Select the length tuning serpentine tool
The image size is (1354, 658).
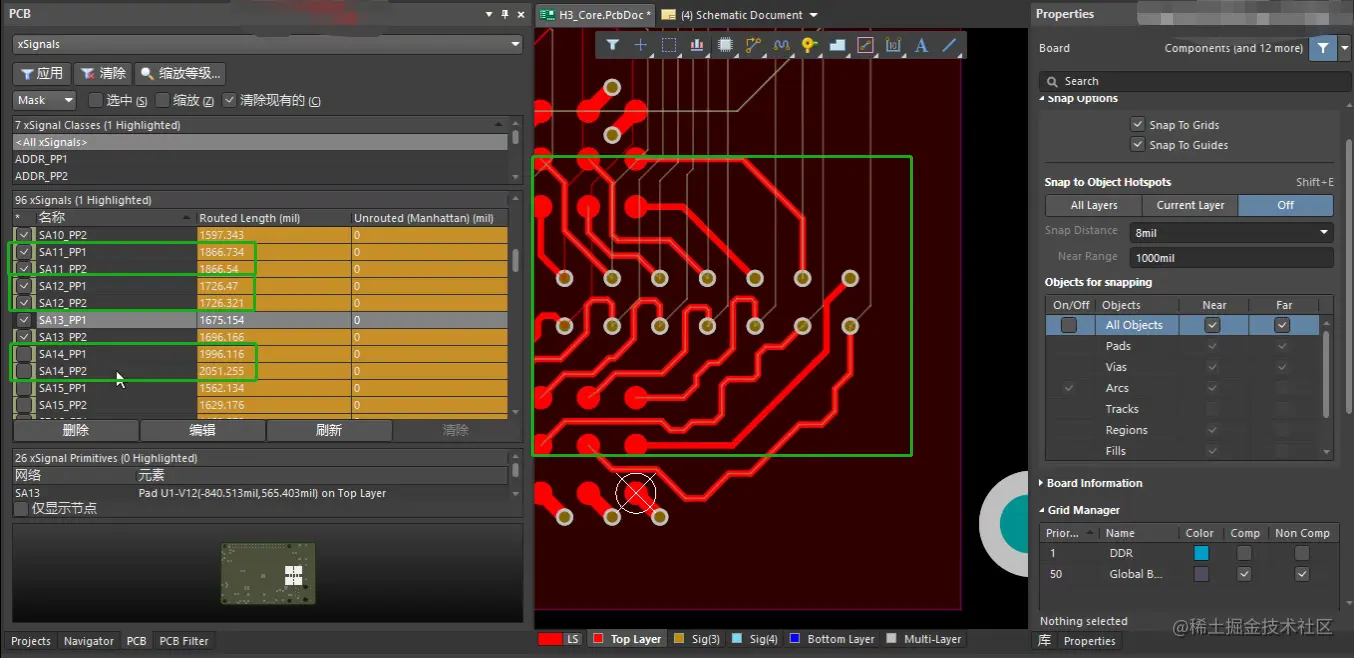click(781, 45)
